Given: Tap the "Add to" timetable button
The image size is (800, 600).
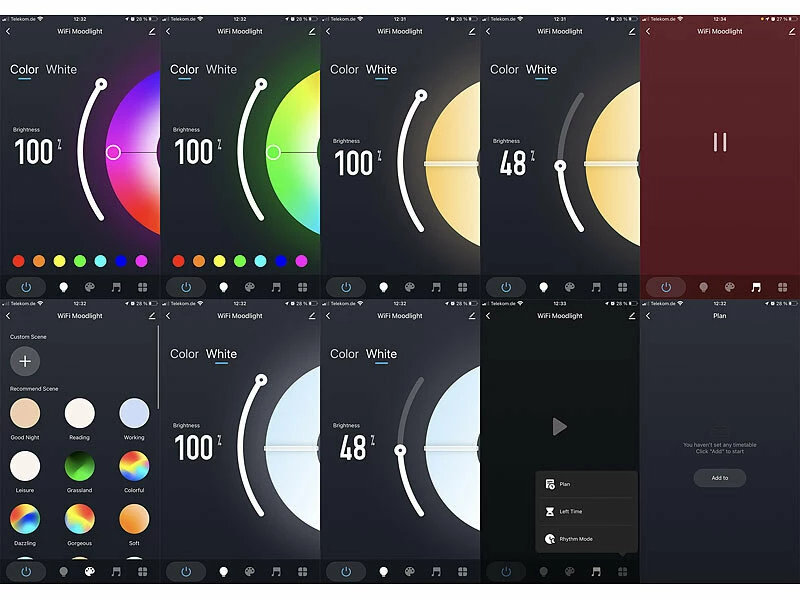Looking at the screenshot, I should 720,478.
